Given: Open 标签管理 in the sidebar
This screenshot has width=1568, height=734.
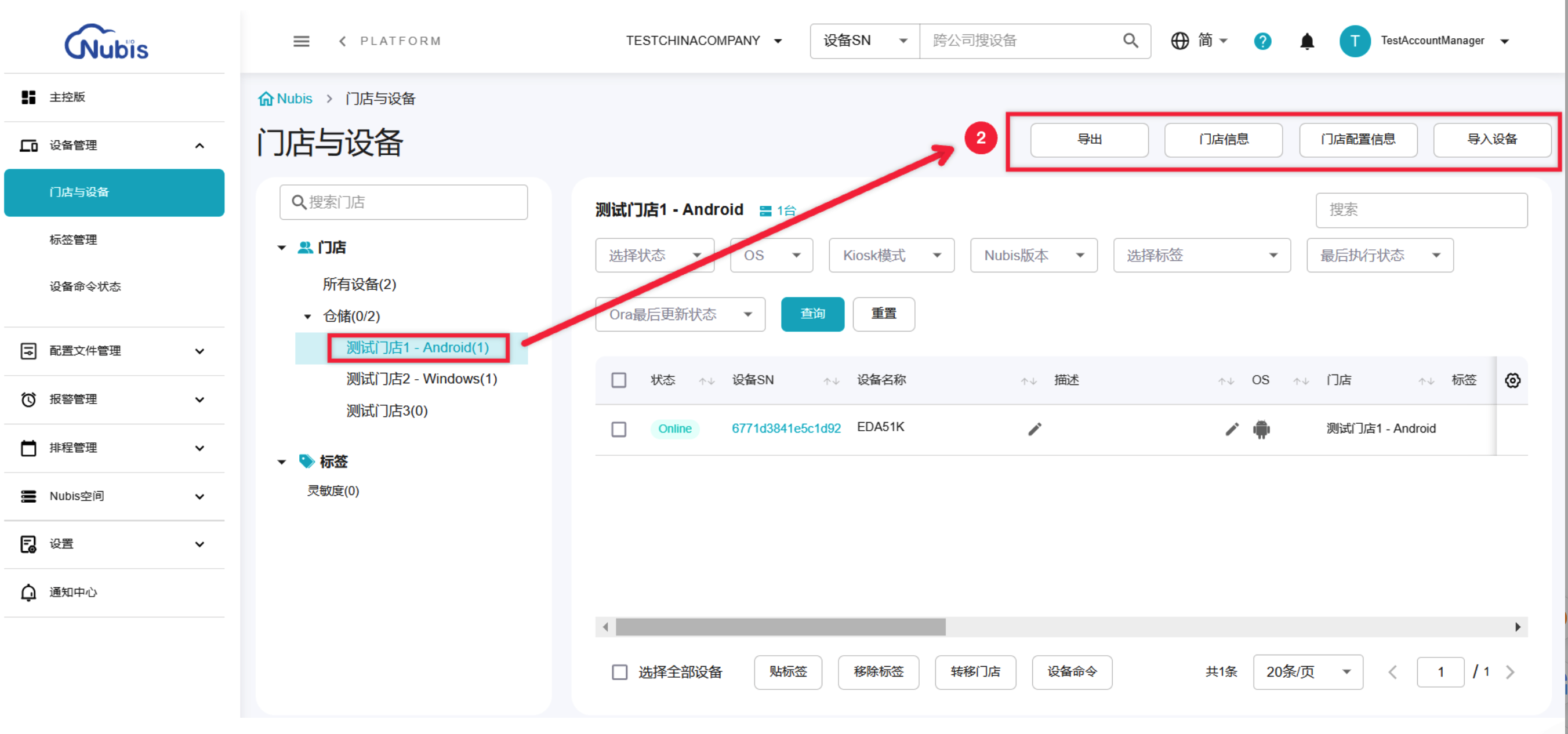Looking at the screenshot, I should click(x=73, y=240).
